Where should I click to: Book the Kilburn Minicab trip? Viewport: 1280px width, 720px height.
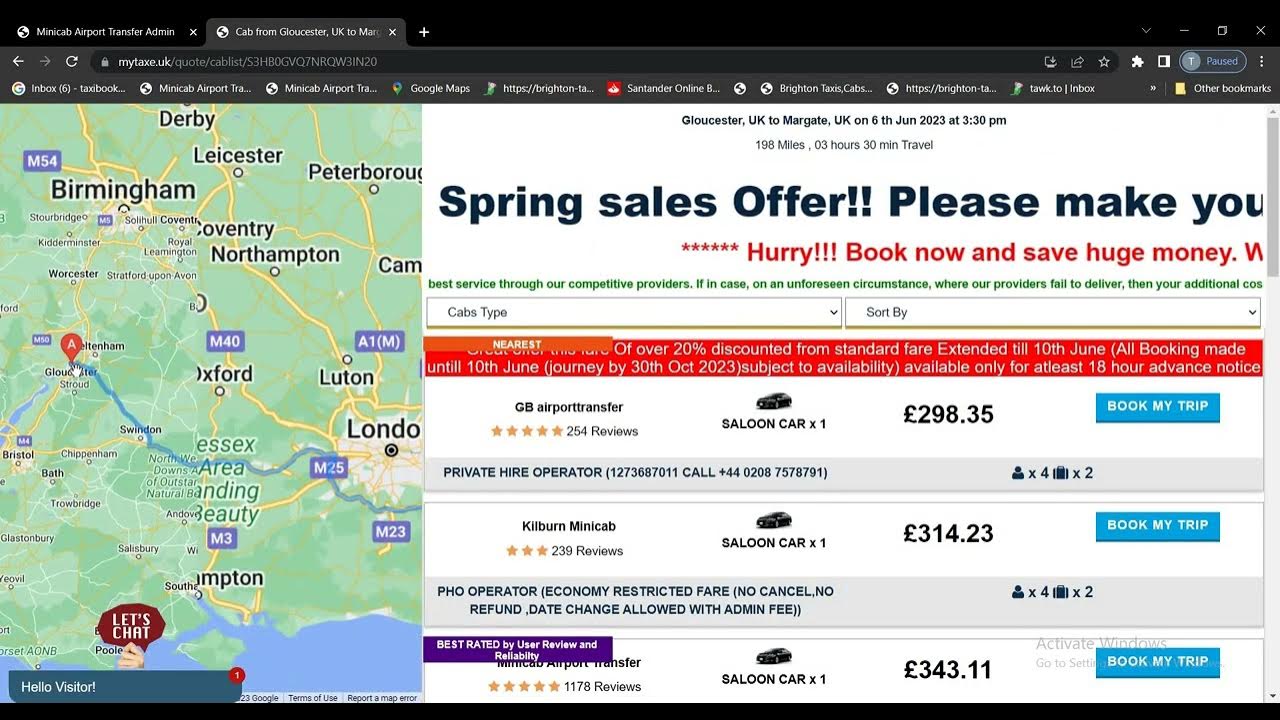click(x=1157, y=526)
